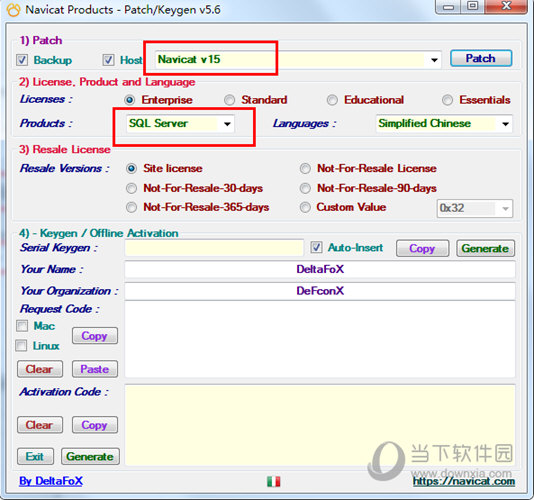This screenshot has width=534, height=500.
Task: Open the By DeltaFoX link
Action: (x=51, y=481)
